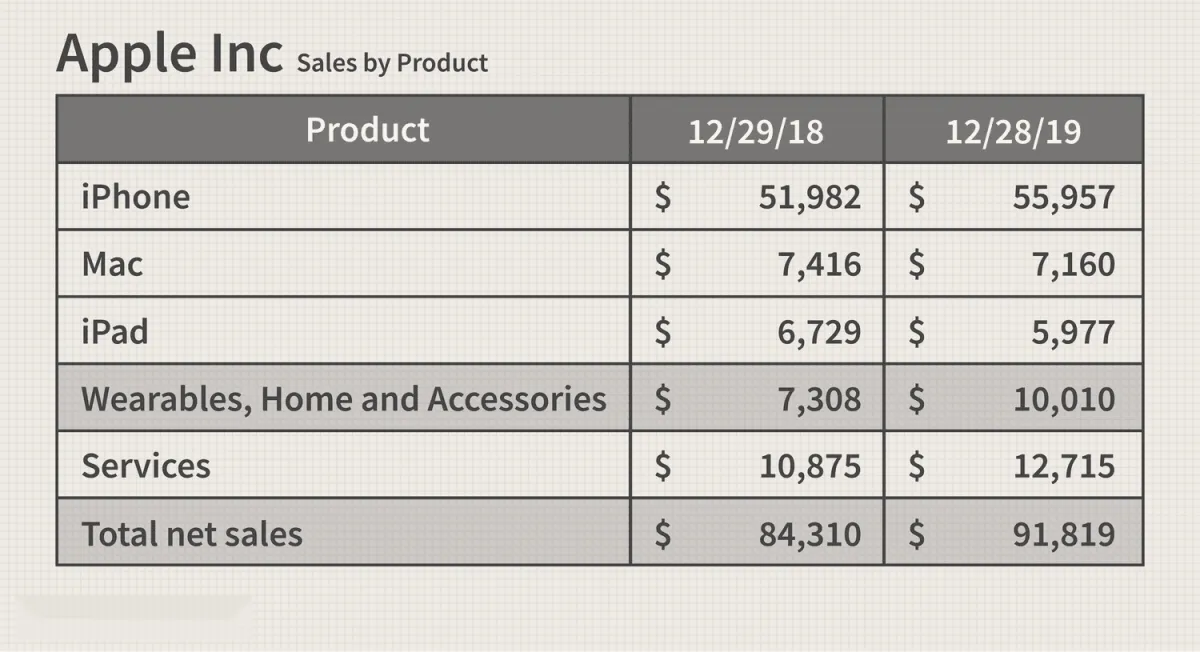This screenshot has height=652, width=1200.
Task: Select iPad 2019 value 5,977
Action: [1073, 332]
